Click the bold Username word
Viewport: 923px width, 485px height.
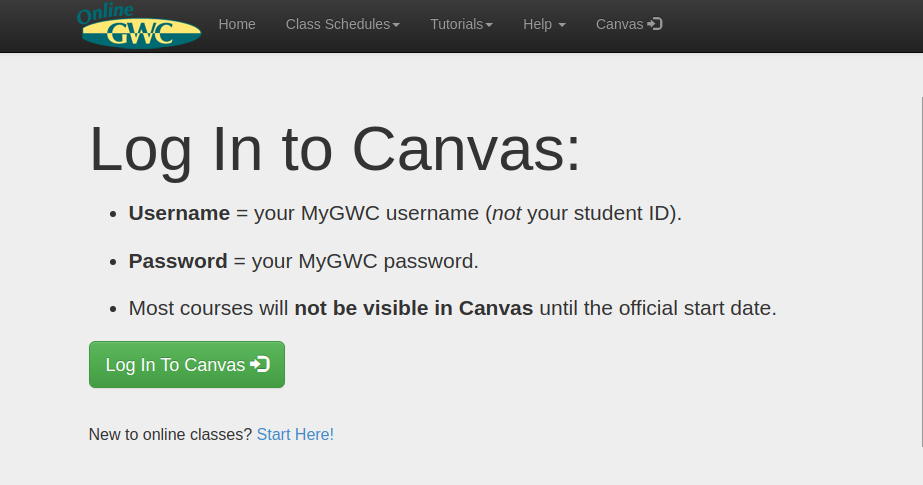(x=179, y=213)
